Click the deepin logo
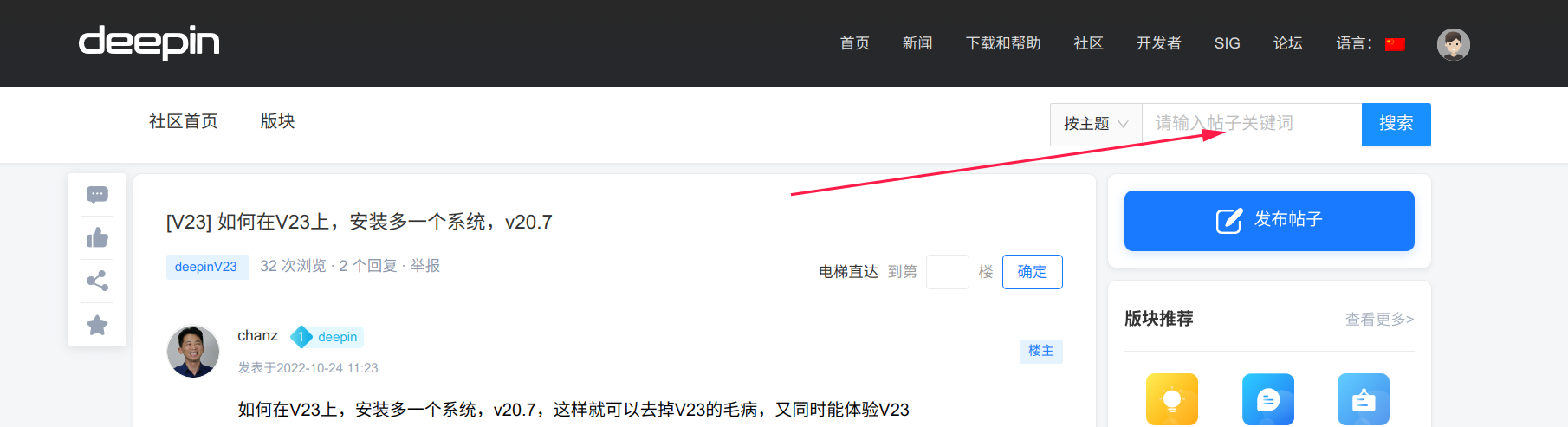Image resolution: width=1568 pixels, height=427 pixels. point(149,42)
